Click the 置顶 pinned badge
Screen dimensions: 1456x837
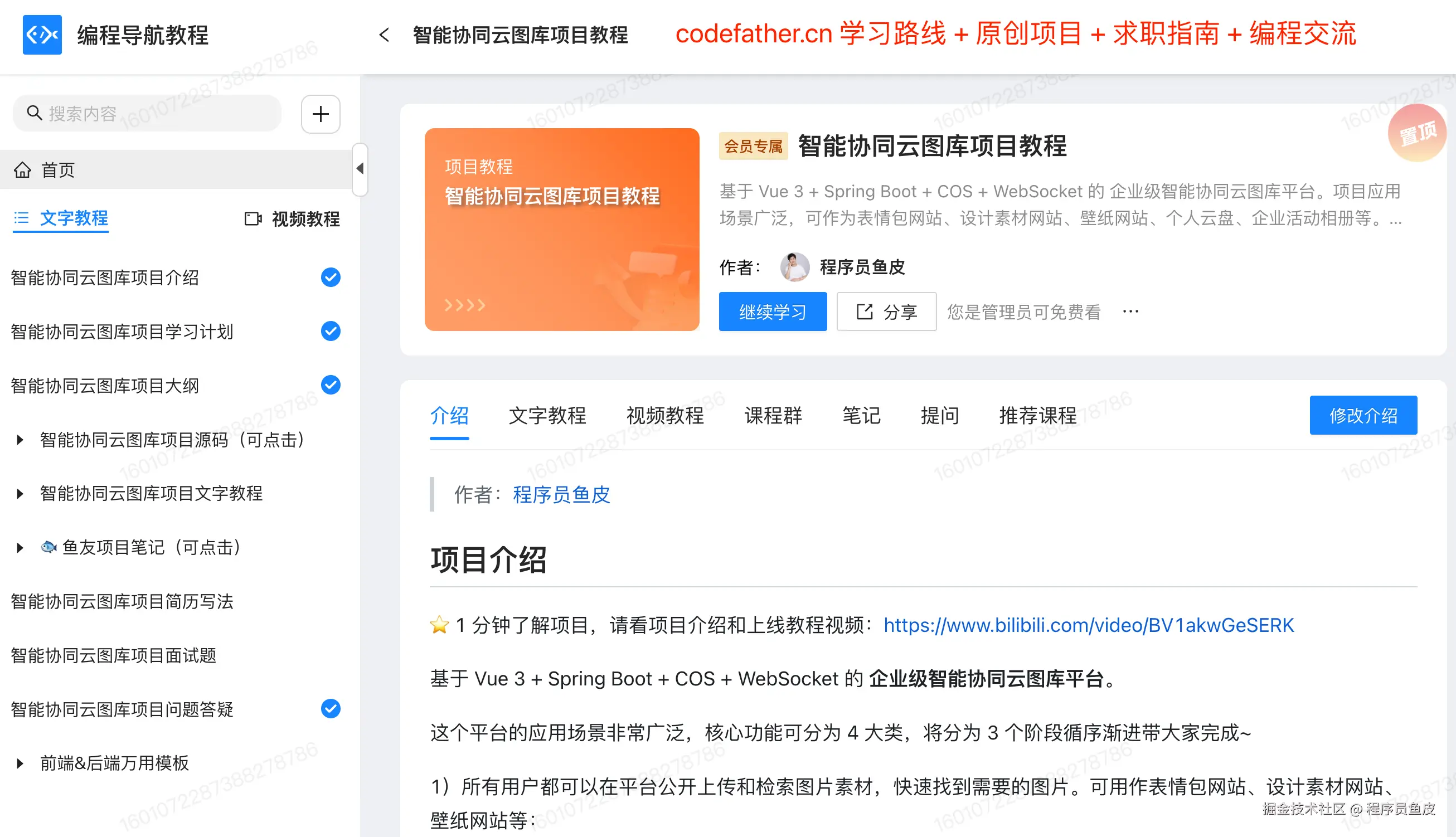tap(1416, 133)
